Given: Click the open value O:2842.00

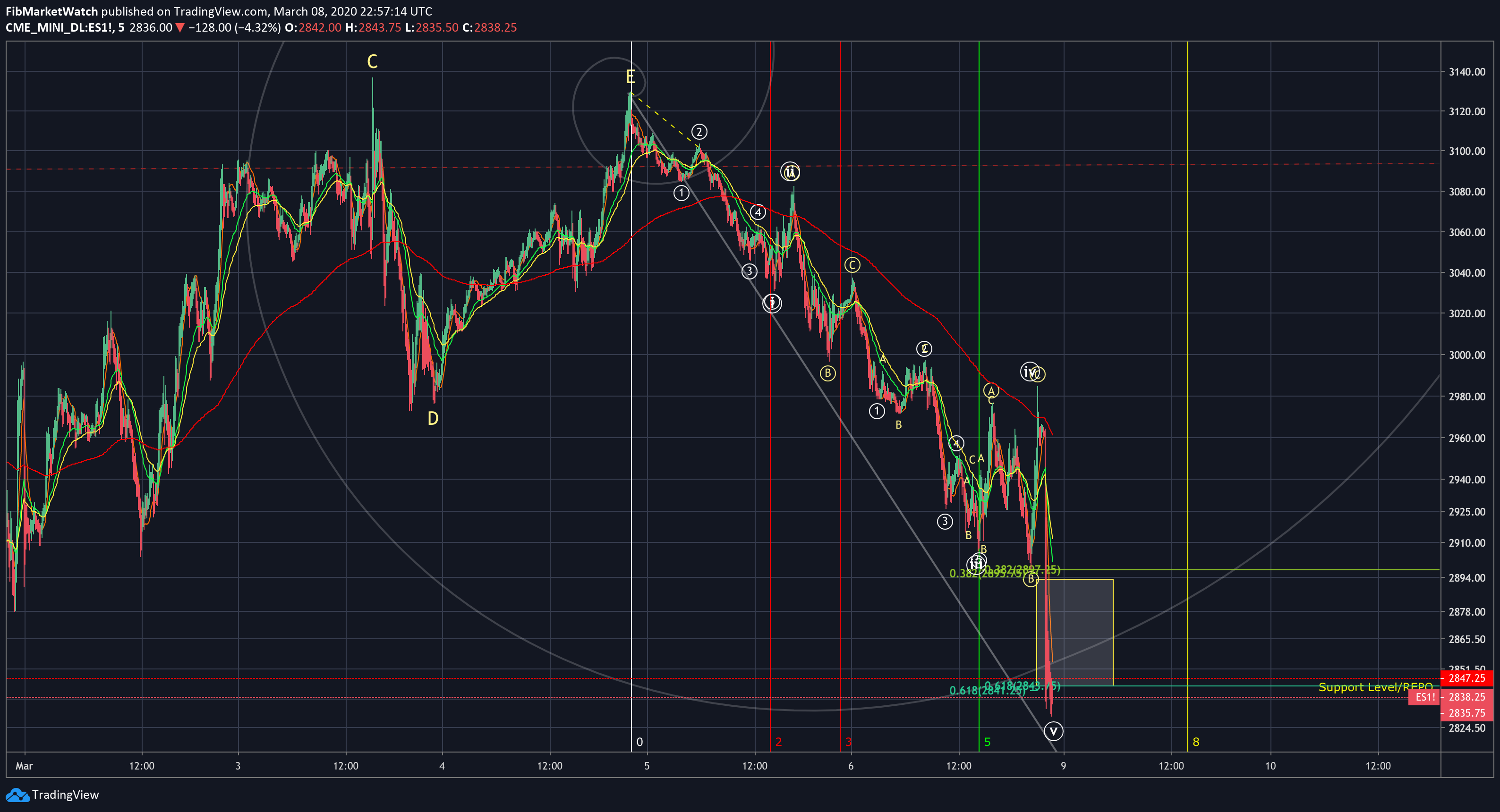Looking at the screenshot, I should tap(313, 27).
